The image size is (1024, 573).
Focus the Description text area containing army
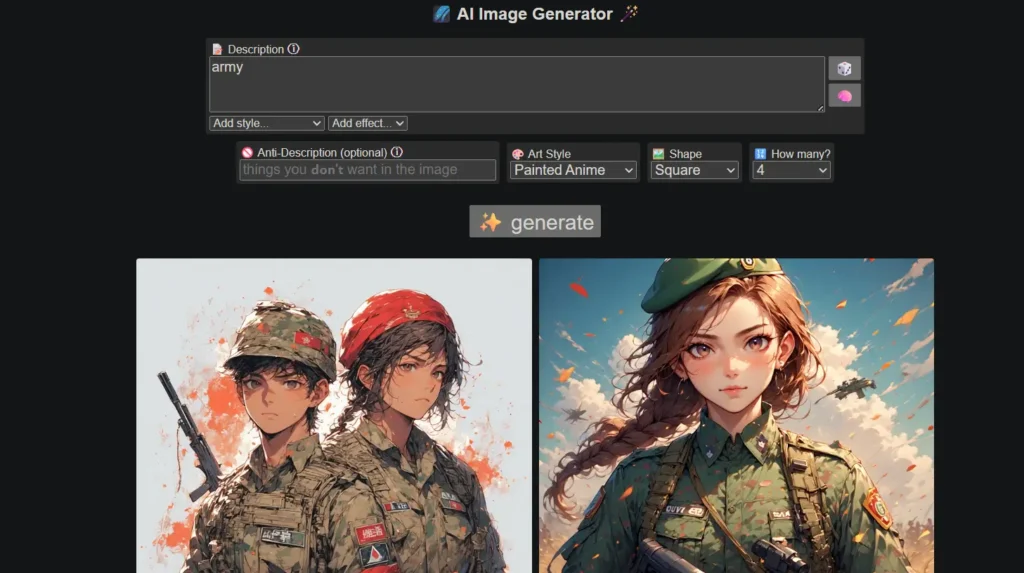[516, 83]
